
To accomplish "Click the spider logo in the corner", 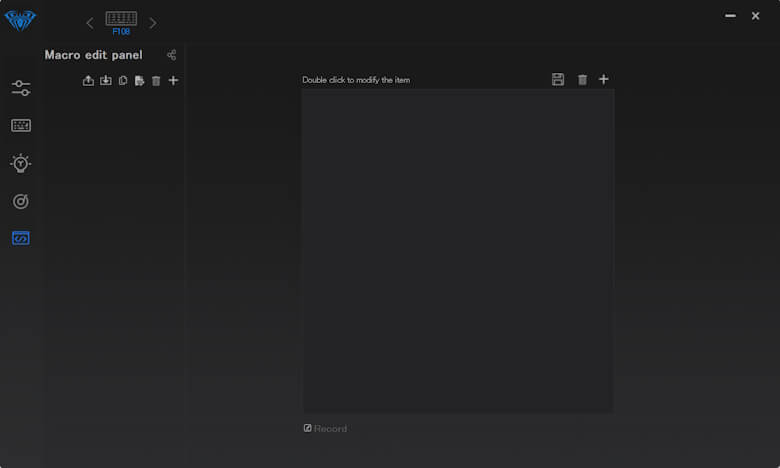I will (20, 20).
